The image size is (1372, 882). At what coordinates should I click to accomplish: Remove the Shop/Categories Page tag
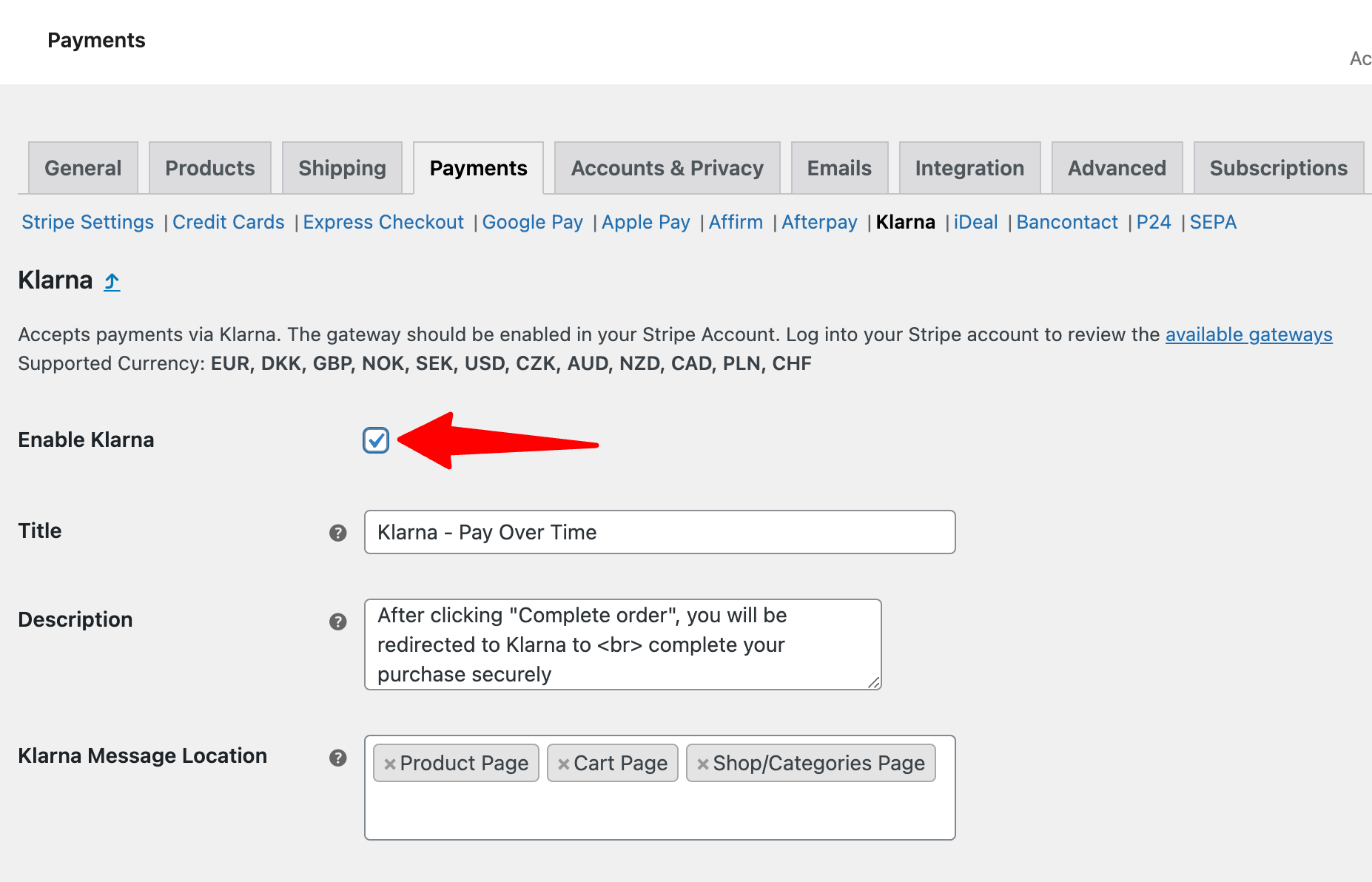(x=703, y=763)
